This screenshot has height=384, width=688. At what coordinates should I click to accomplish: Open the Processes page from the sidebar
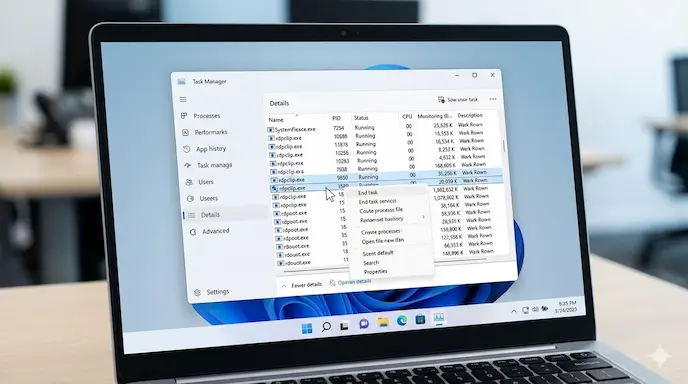pyautogui.click(x=201, y=116)
